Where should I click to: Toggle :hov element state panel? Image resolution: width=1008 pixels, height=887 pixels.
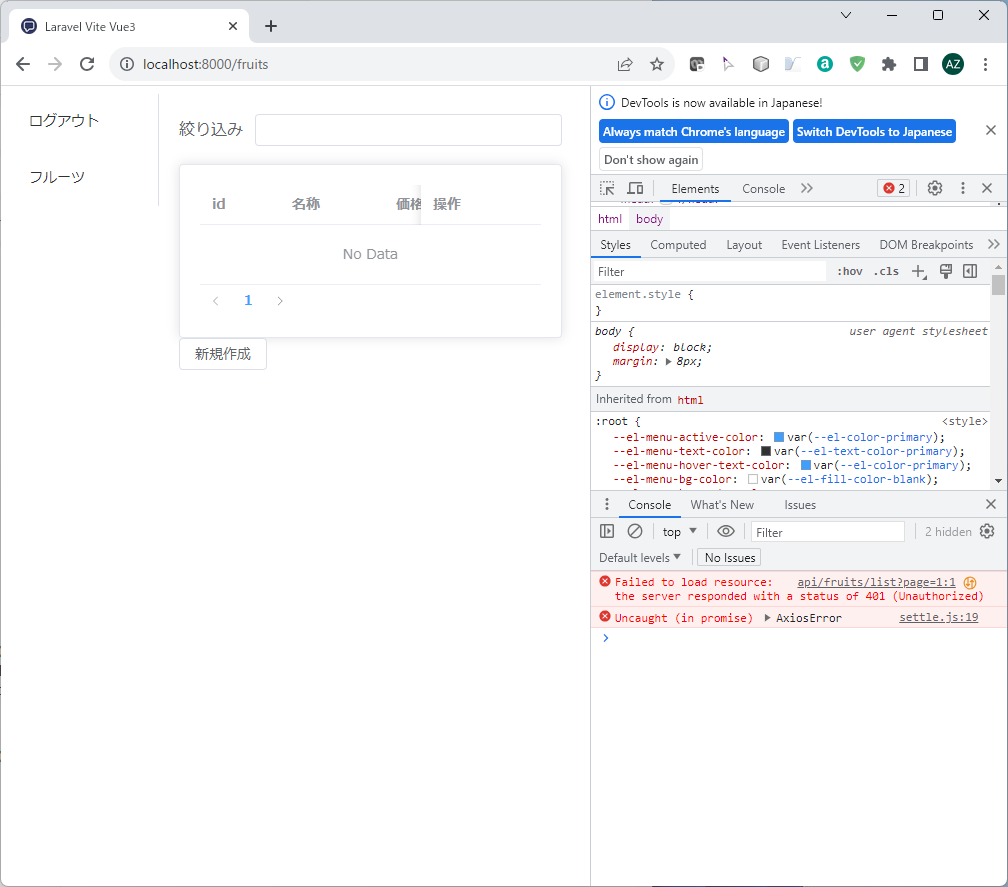point(849,271)
